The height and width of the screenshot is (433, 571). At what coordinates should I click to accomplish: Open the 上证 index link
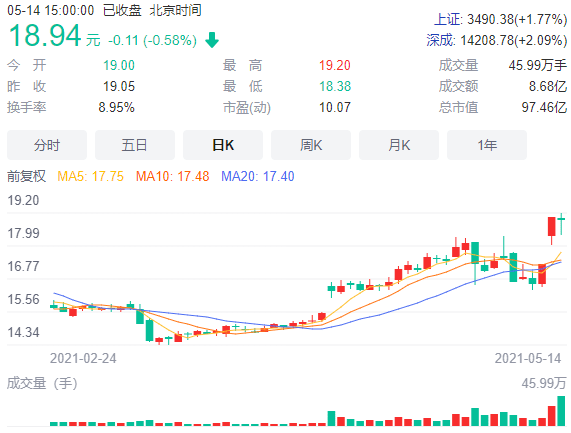click(x=448, y=19)
